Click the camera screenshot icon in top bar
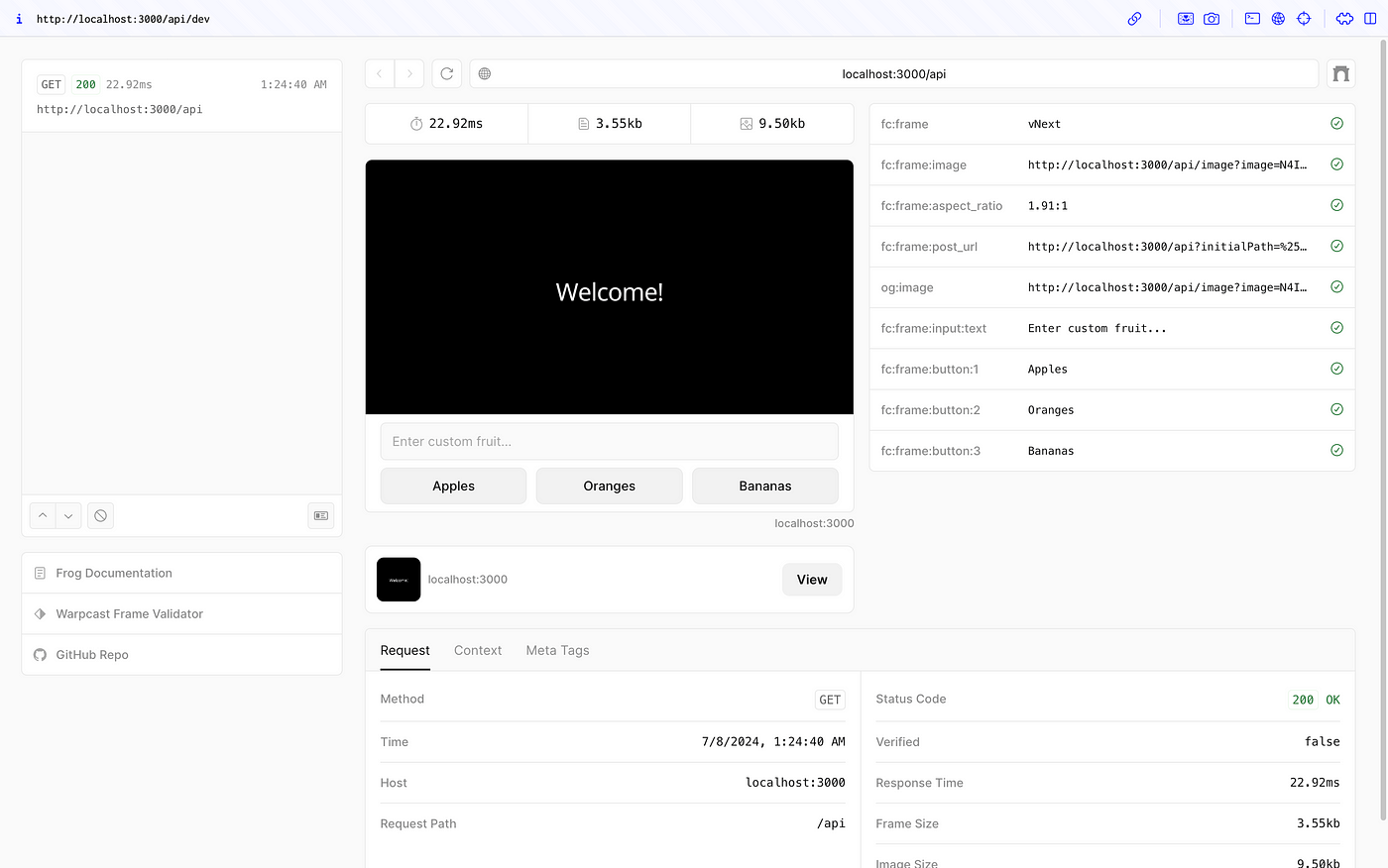The image size is (1388, 868). point(1212,19)
